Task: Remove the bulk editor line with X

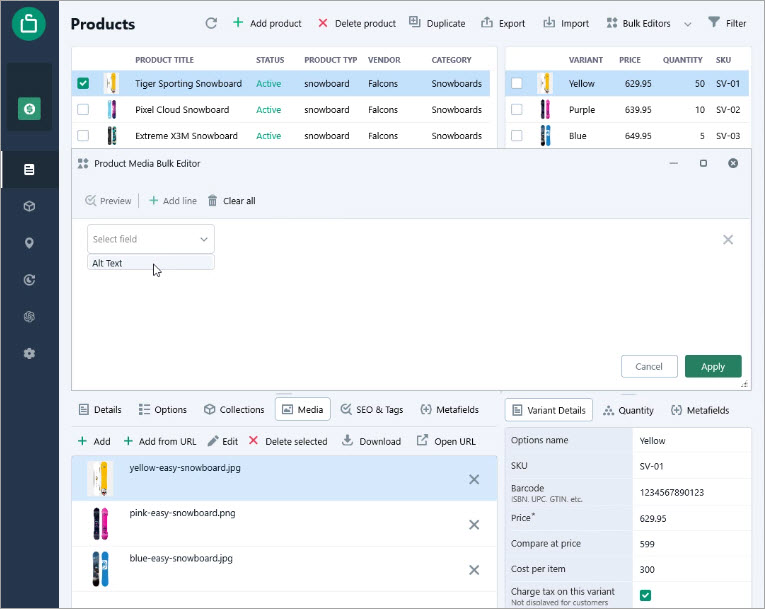Action: (x=728, y=240)
